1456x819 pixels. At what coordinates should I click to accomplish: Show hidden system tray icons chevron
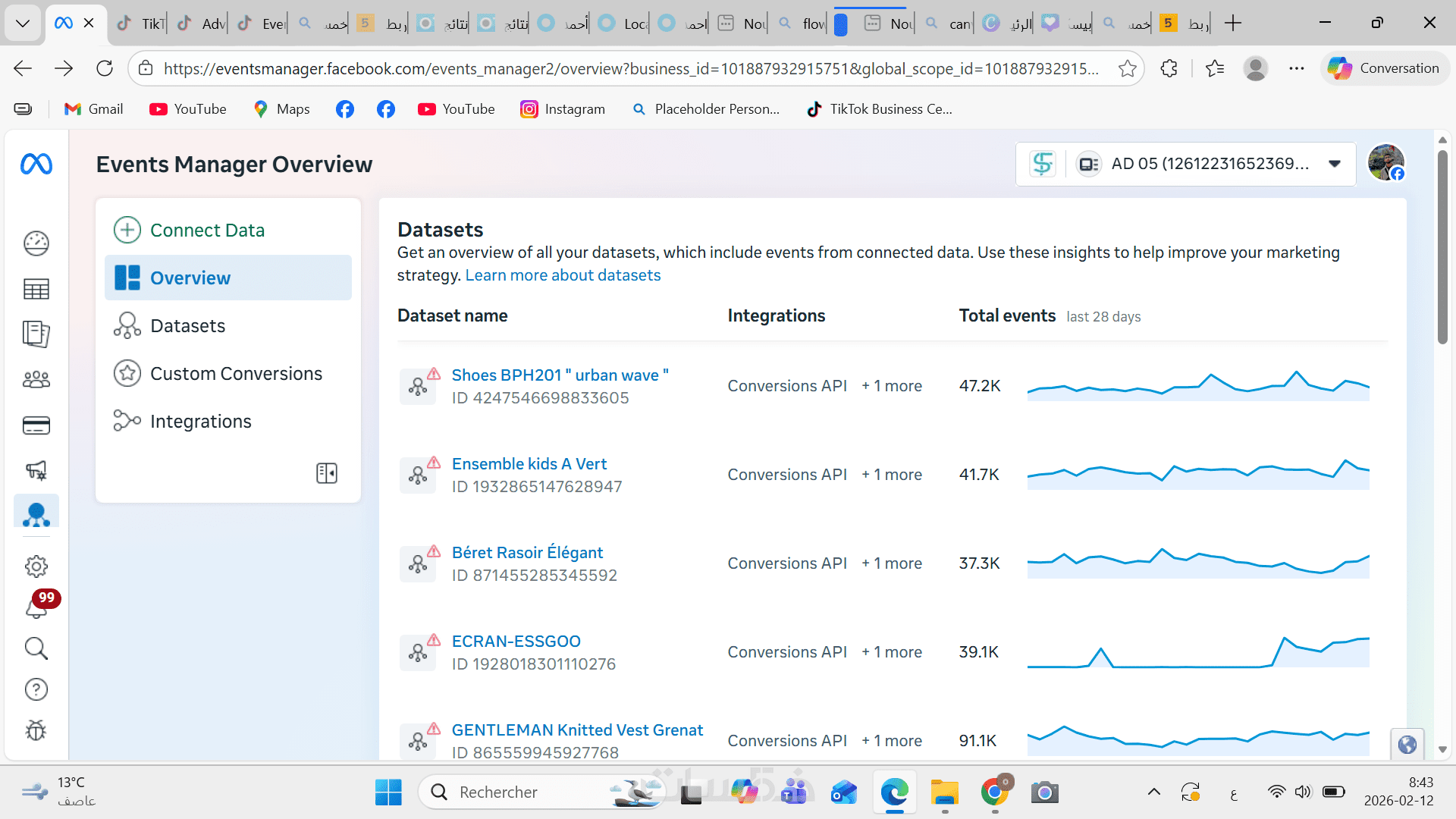pos(1153,792)
